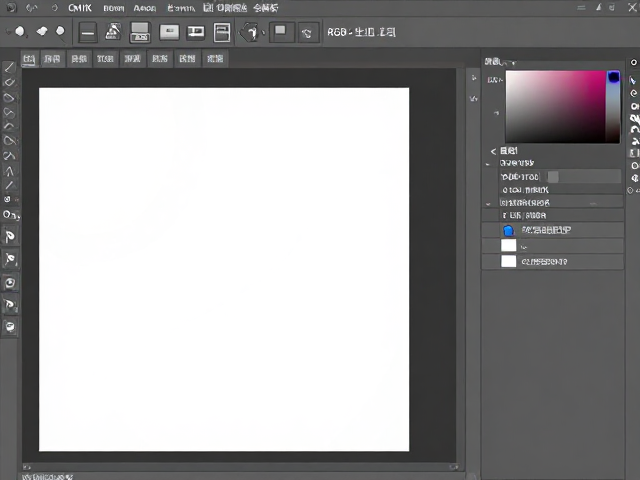Select the circle-in-square tool in the left toolbar
The image size is (640, 480).
point(10,283)
